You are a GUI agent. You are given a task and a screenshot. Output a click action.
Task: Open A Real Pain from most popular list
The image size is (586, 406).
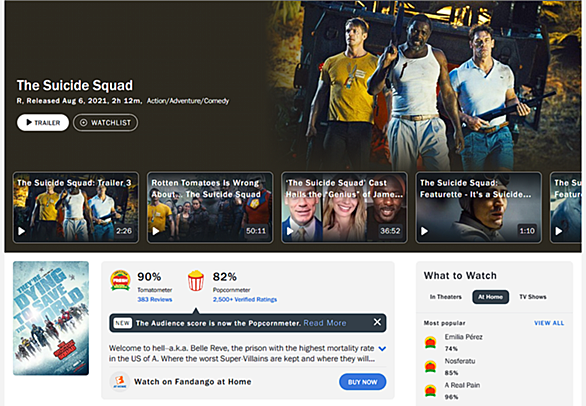462,385
